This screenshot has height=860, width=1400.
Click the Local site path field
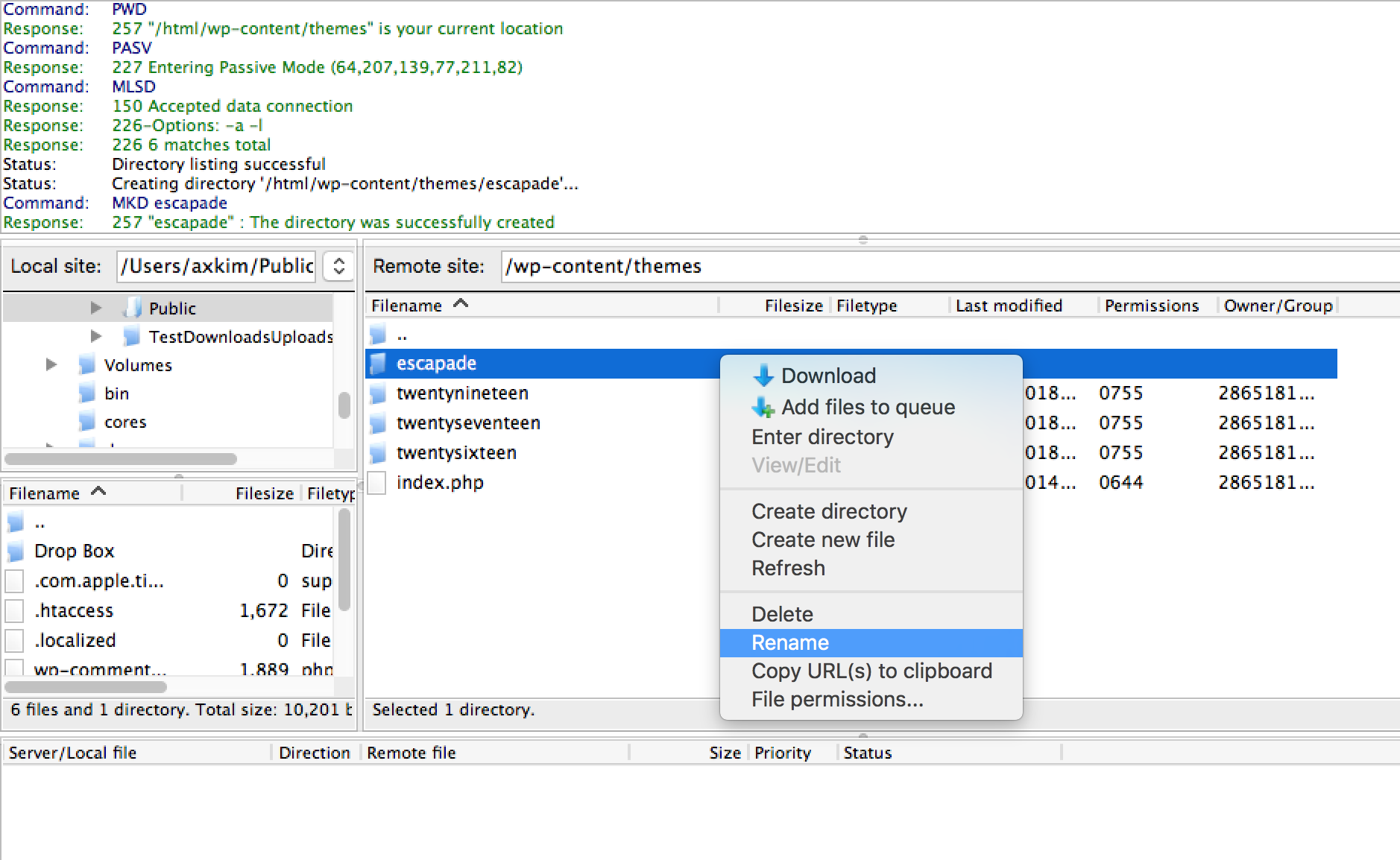[x=216, y=266]
